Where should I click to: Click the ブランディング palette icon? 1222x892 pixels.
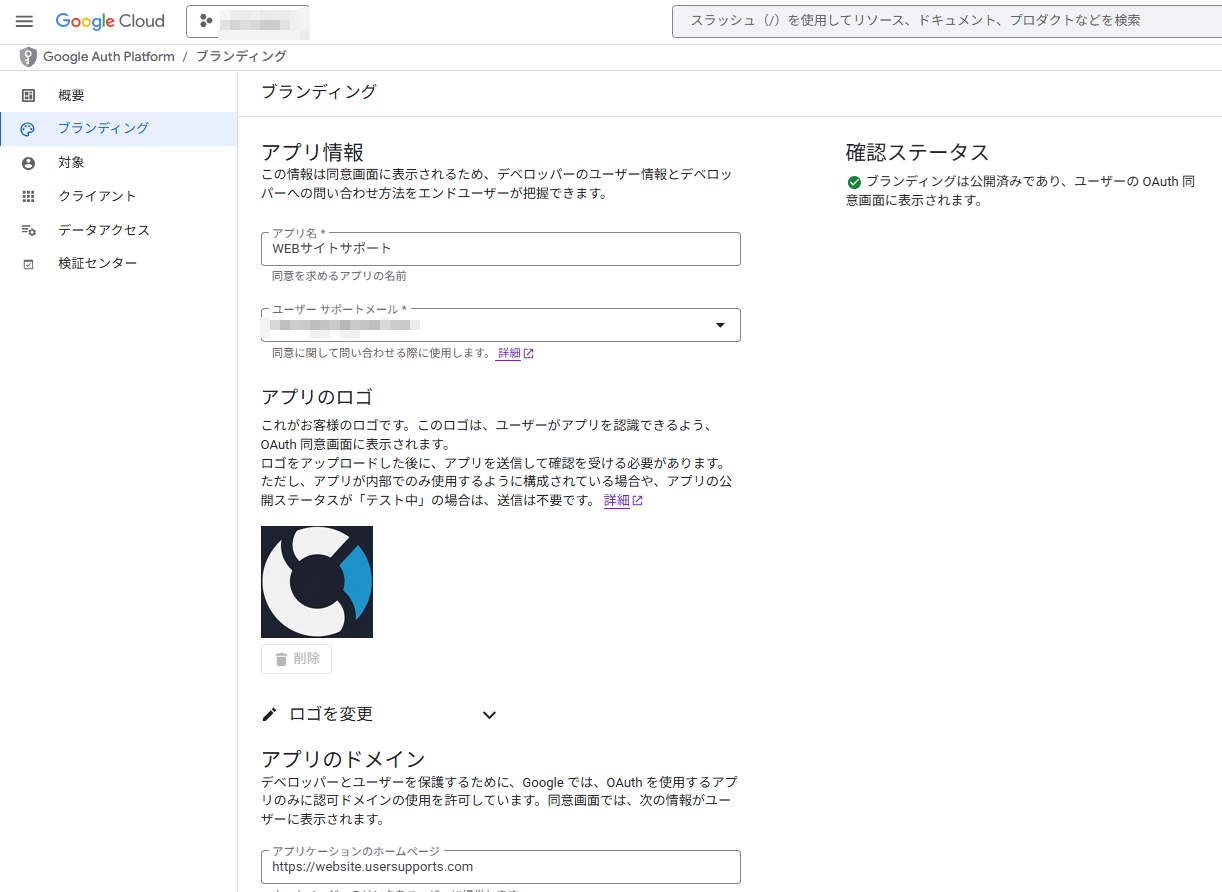28,129
